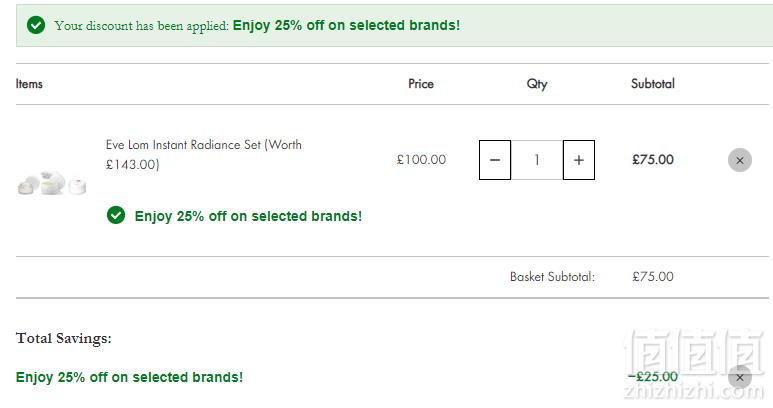Screen dimensions: 773x408
Task: Click the green checkmark below product name
Action: (116, 215)
